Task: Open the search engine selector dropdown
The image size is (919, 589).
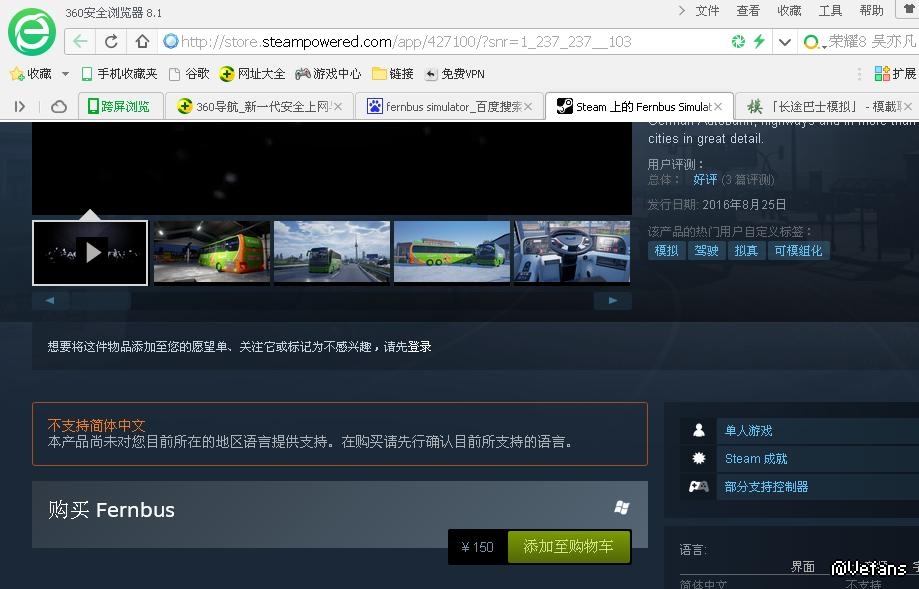Action: point(814,42)
